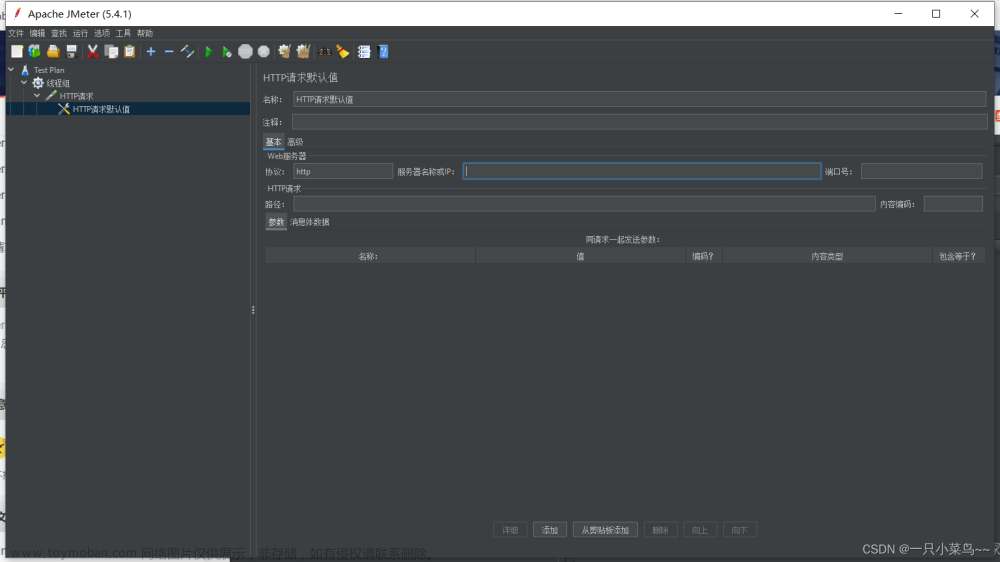
Task: Click the Open file folder icon
Action: pyautogui.click(x=53, y=52)
